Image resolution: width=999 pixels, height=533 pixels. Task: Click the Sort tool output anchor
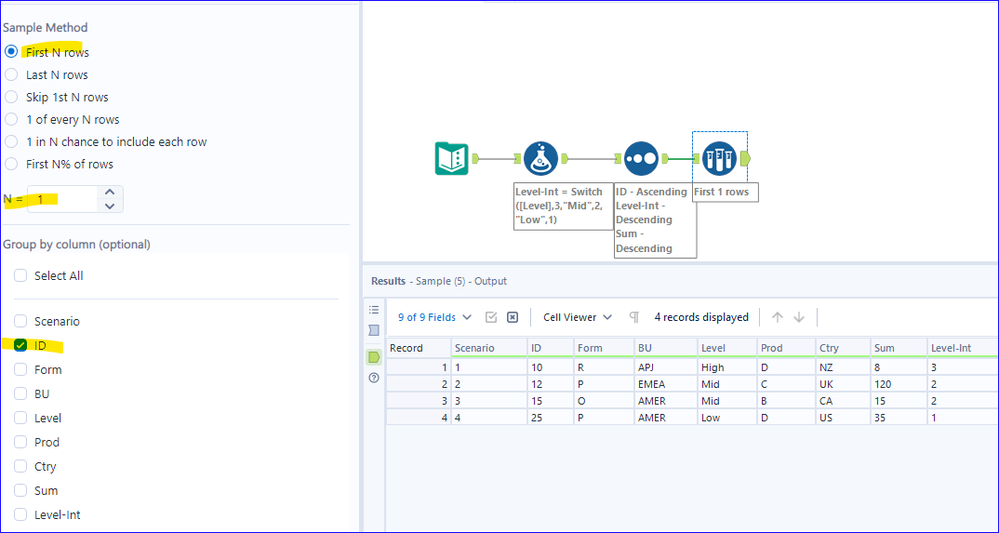666,158
